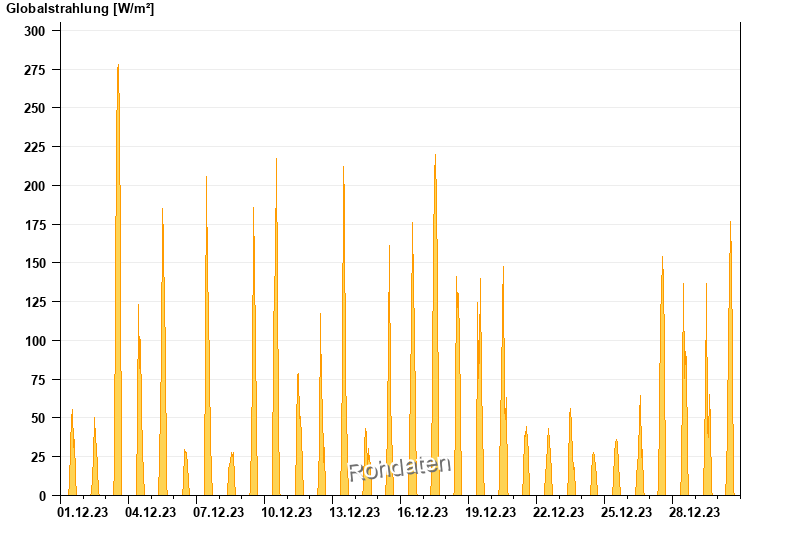Click the 16.12.23 date label
Image resolution: width=800 pixels, height=550 pixels.
coord(422,512)
